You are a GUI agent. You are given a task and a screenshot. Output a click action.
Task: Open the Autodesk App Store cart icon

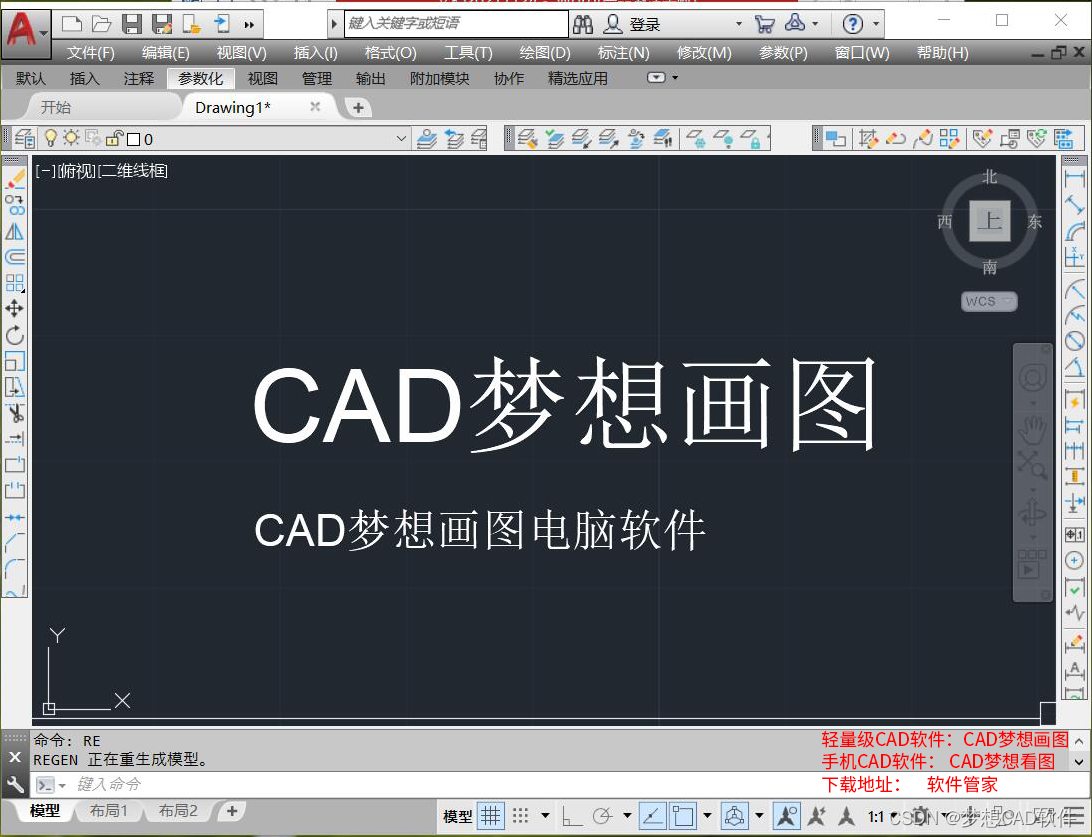[765, 25]
